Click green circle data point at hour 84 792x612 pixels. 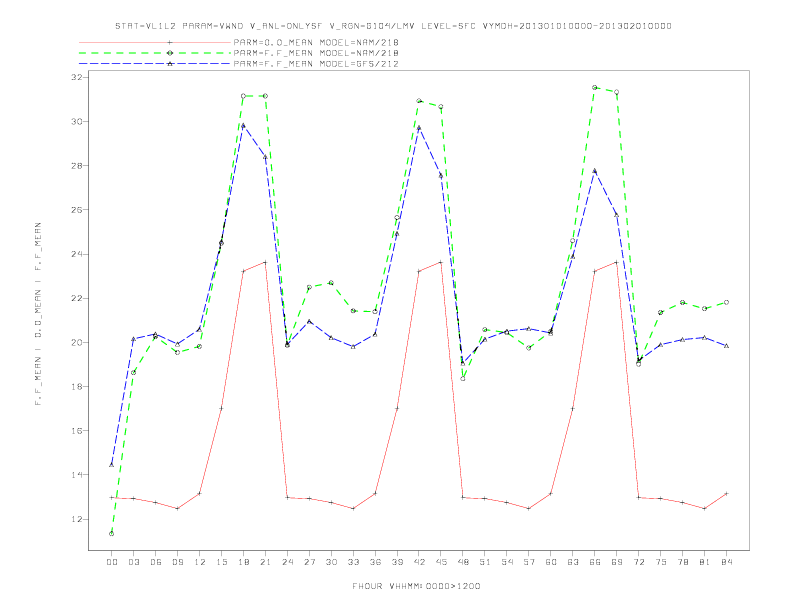click(726, 302)
